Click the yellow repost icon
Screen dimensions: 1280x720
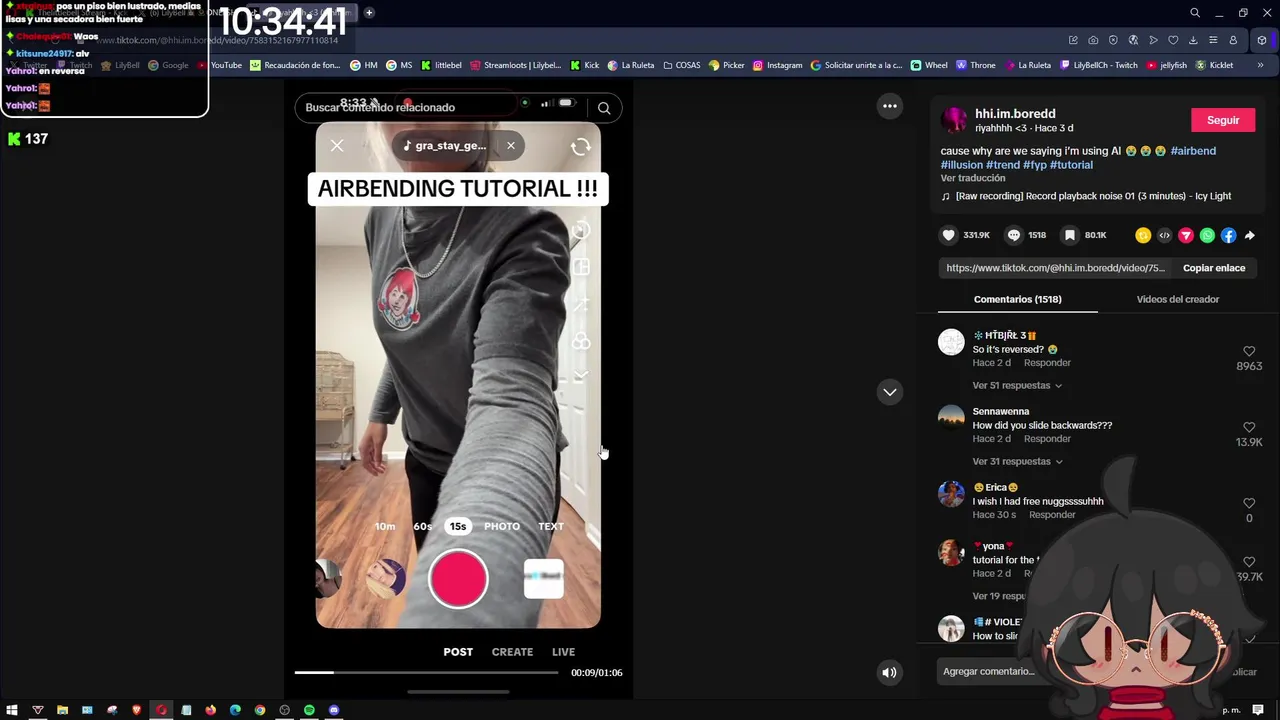[x=1143, y=235]
